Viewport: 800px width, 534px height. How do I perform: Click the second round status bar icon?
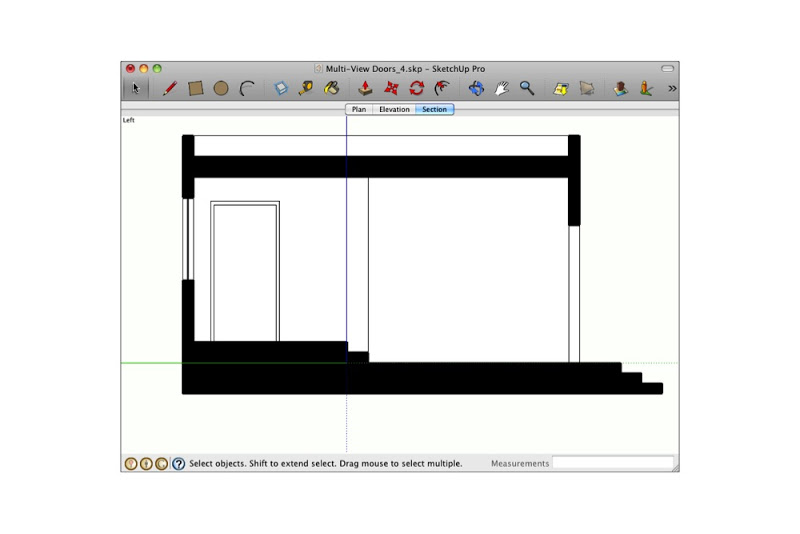coord(146,464)
